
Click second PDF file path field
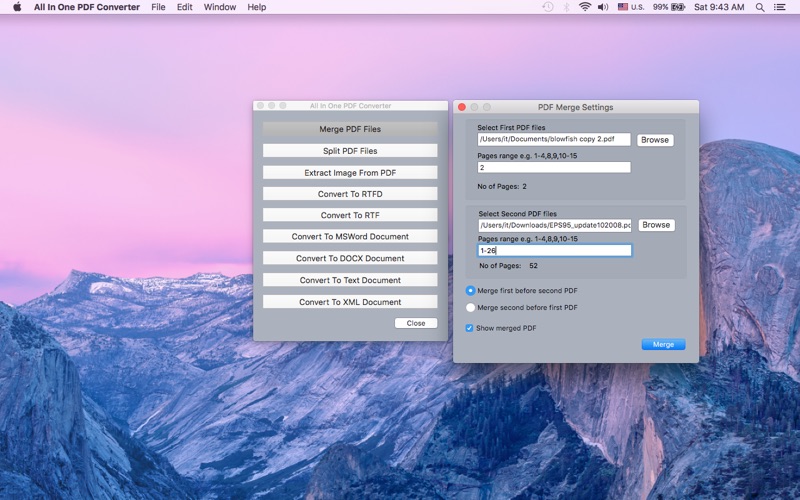555,225
